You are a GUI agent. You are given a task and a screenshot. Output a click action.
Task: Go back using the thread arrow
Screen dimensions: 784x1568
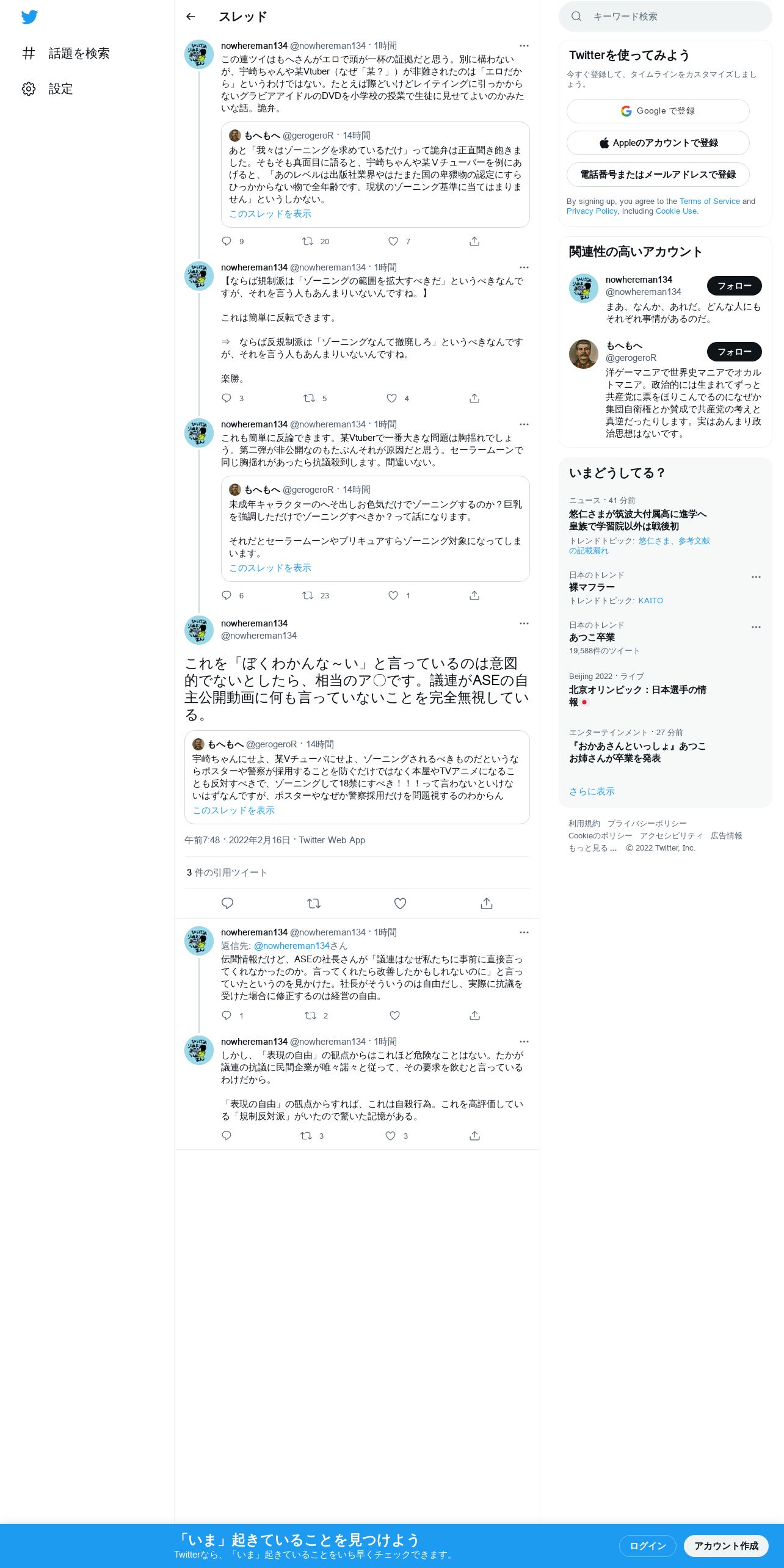pyautogui.click(x=191, y=16)
